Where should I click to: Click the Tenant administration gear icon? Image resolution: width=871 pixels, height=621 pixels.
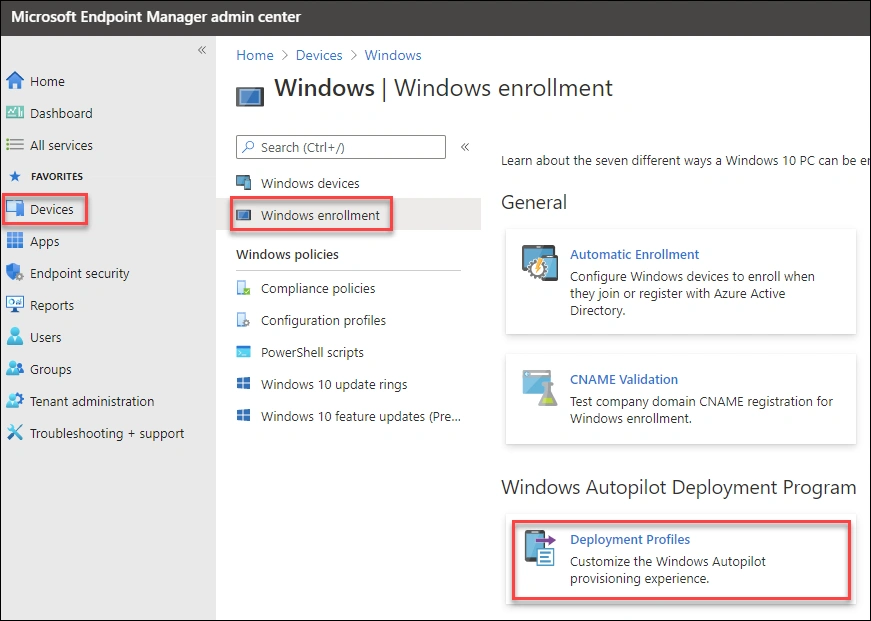click(x=15, y=401)
